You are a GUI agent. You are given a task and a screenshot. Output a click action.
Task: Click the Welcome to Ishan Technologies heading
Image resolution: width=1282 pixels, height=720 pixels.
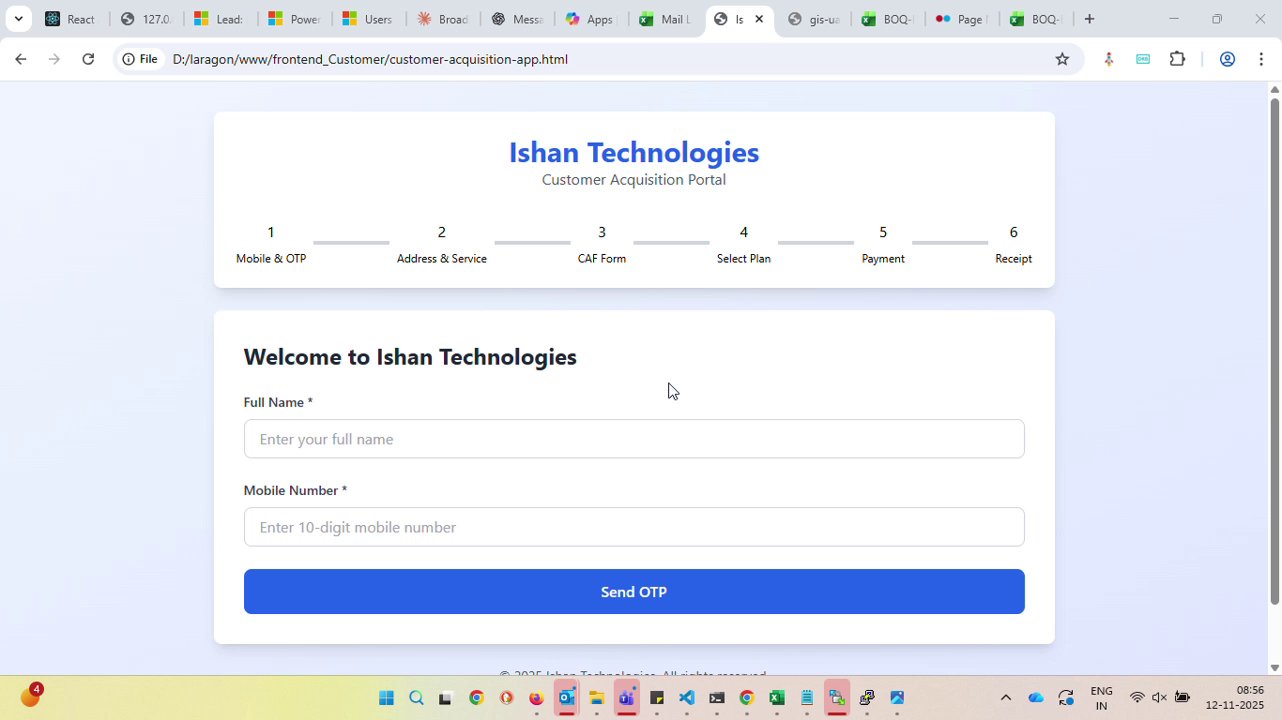[410, 357]
